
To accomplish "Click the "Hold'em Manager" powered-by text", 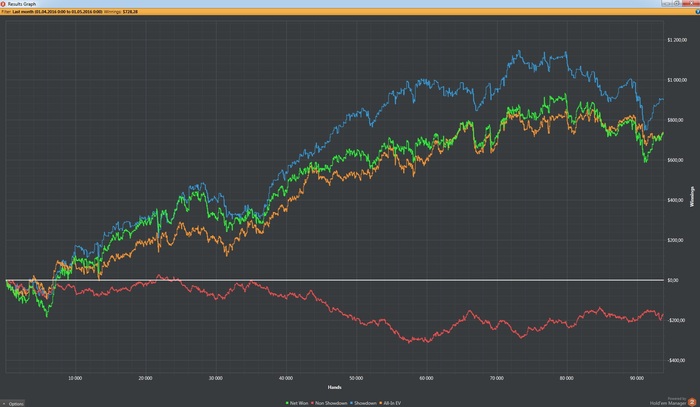I will click(x=668, y=403).
